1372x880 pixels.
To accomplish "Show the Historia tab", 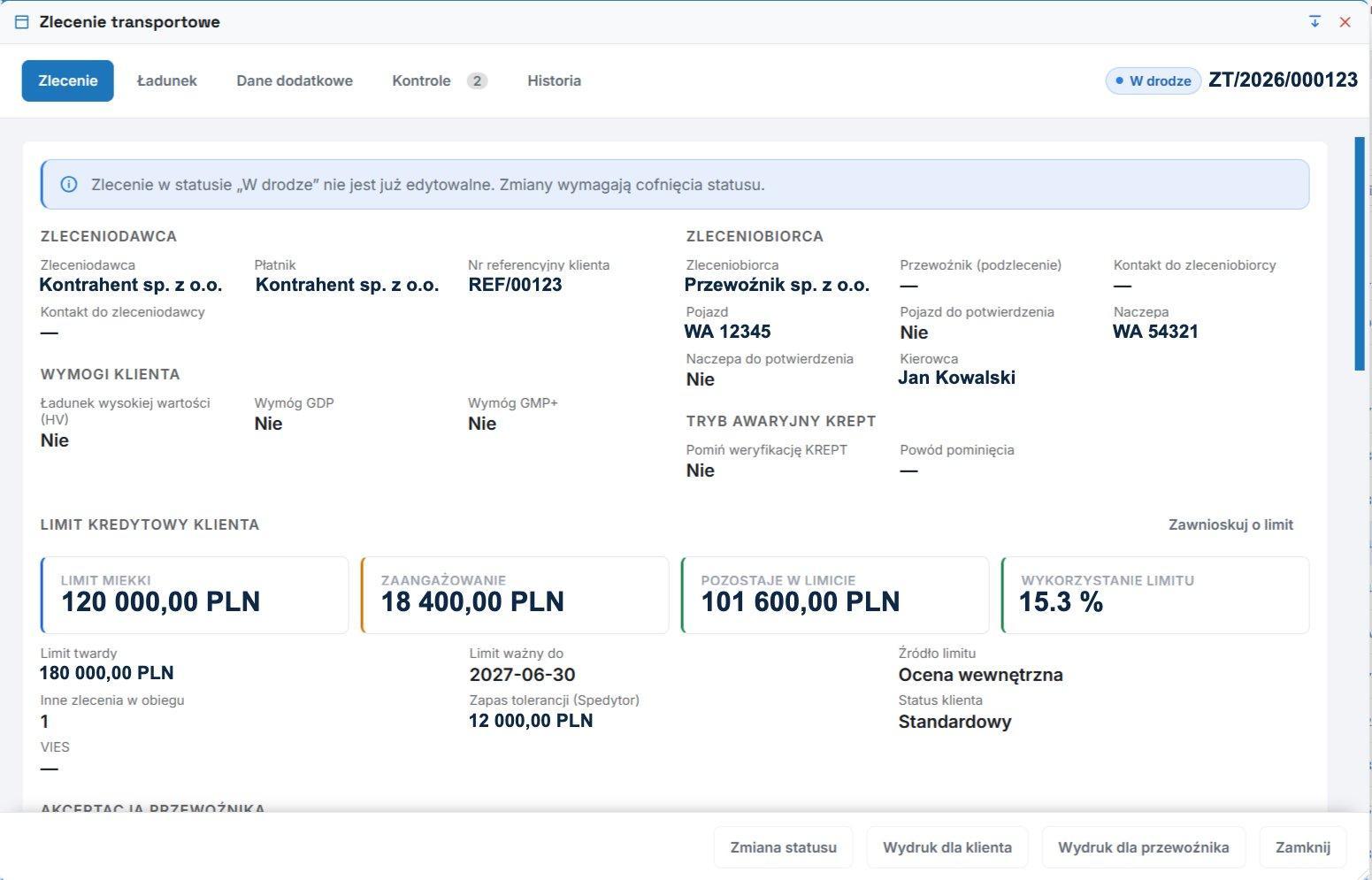I will (x=555, y=80).
